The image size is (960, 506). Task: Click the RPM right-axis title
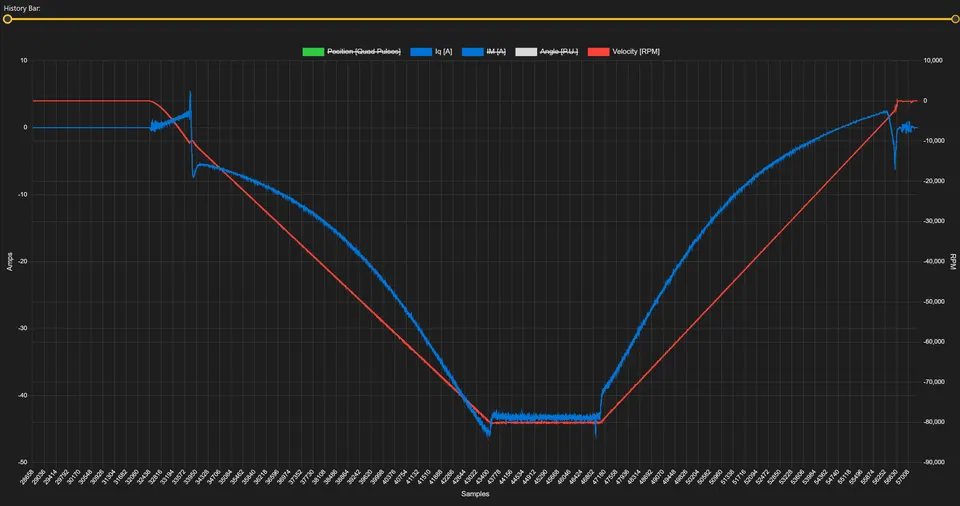coord(952,262)
